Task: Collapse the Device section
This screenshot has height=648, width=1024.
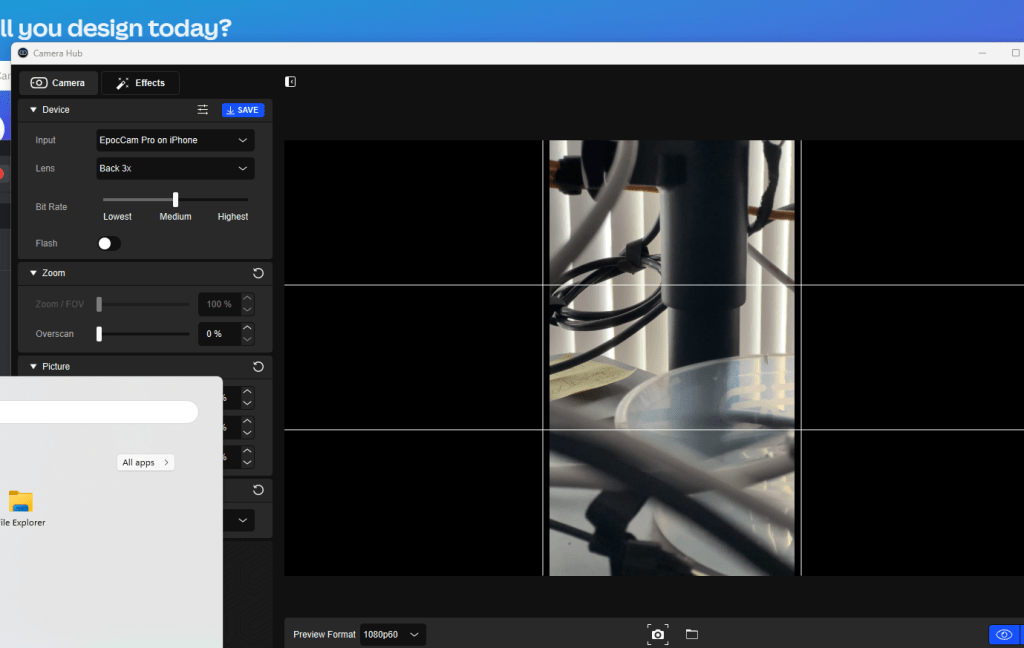Action: 33,110
